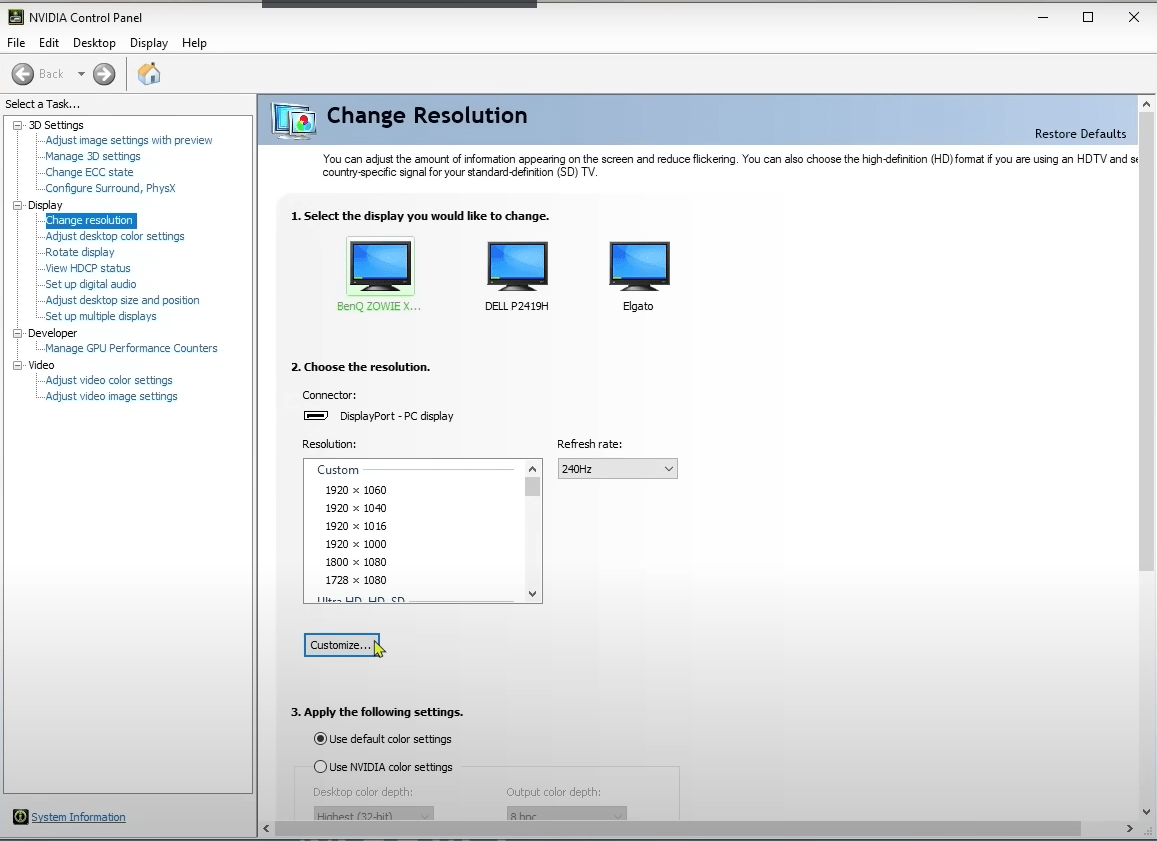Viewport: 1157px width, 841px height.
Task: Open the System Information link
Action: (x=78, y=817)
